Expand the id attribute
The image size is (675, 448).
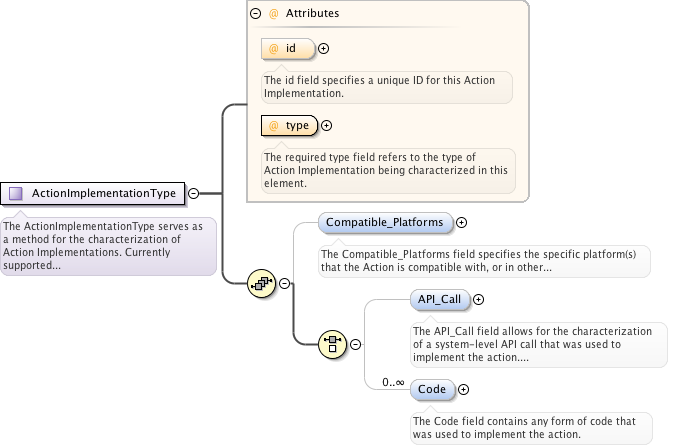coord(323,48)
